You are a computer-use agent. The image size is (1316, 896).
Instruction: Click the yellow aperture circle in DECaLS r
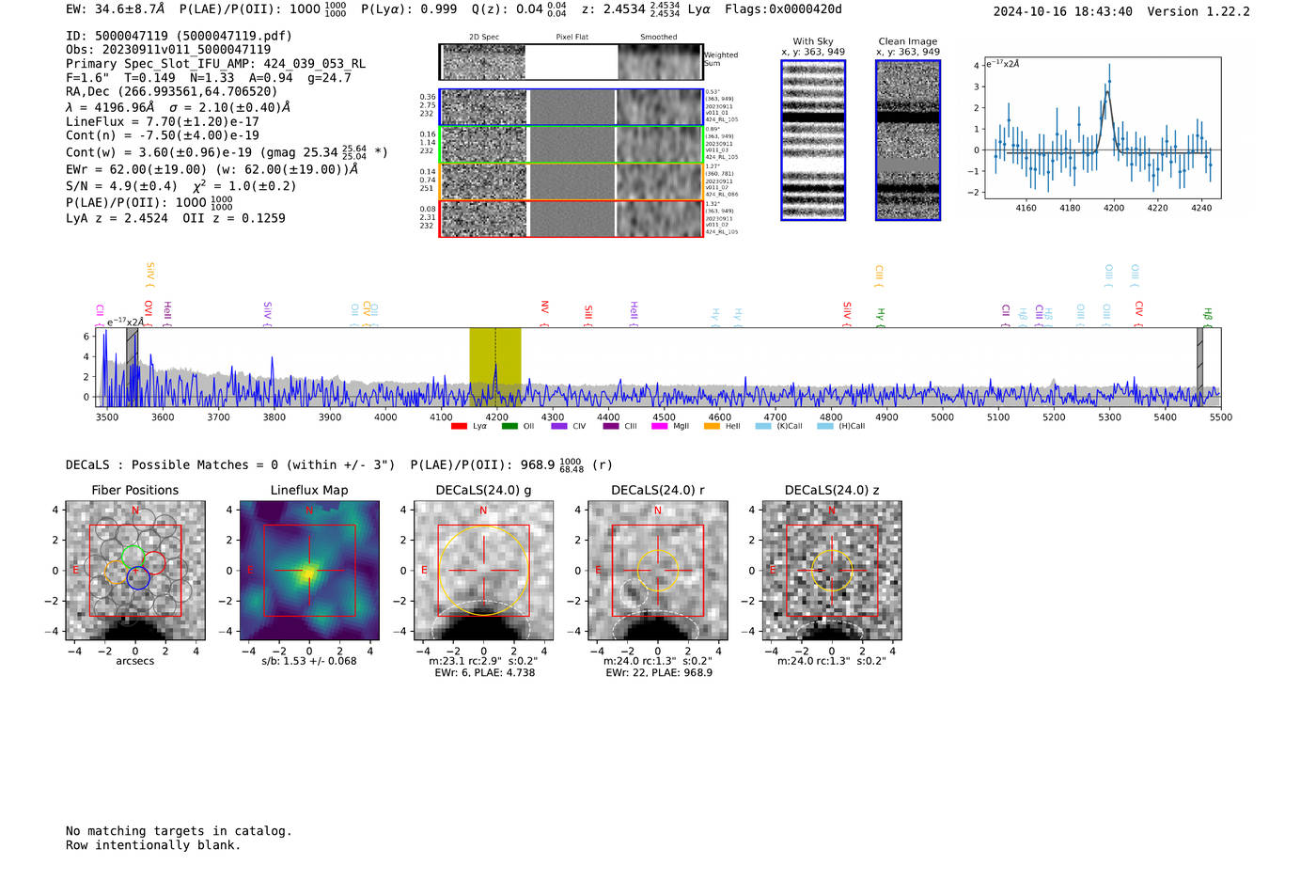(x=658, y=571)
